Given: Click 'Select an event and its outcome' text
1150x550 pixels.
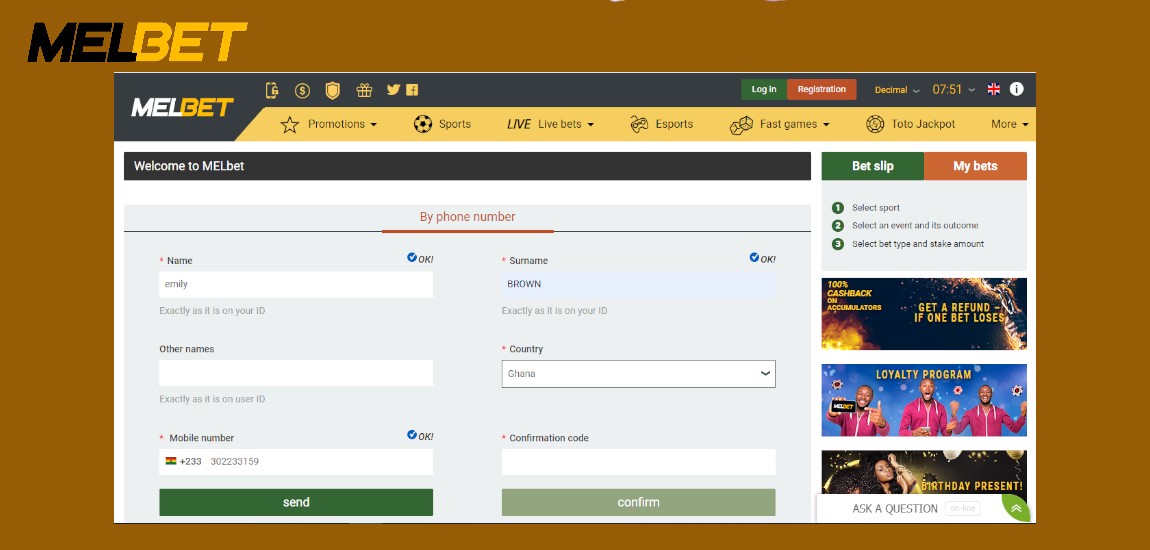Looking at the screenshot, I should [915, 225].
